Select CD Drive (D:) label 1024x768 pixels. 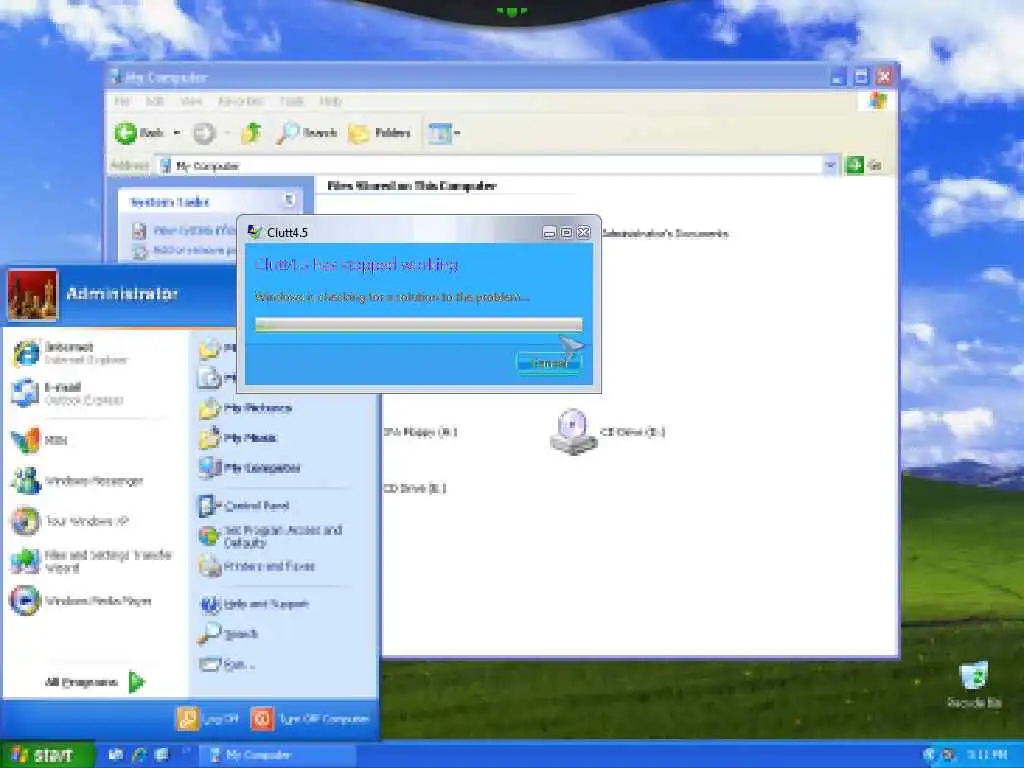414,488
